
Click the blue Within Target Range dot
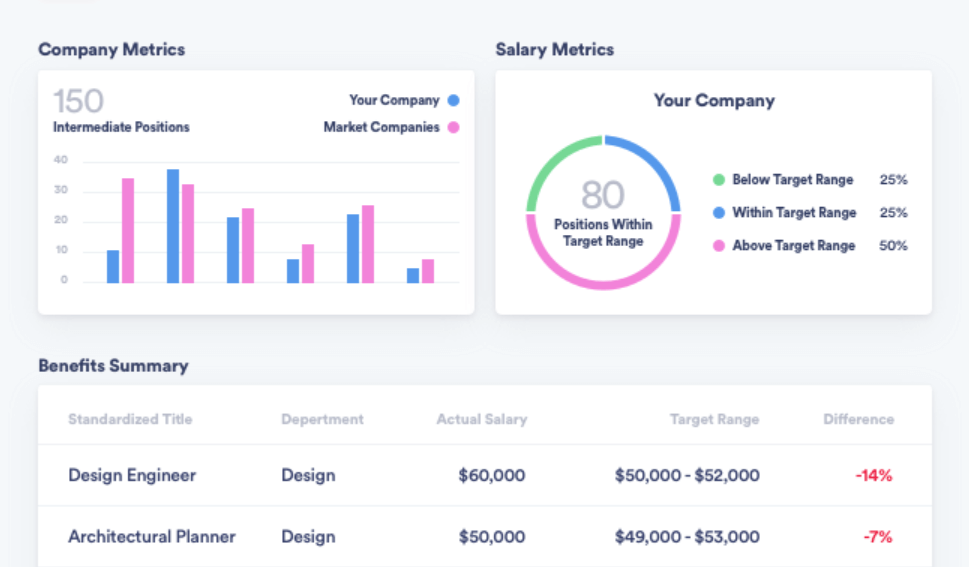point(718,213)
